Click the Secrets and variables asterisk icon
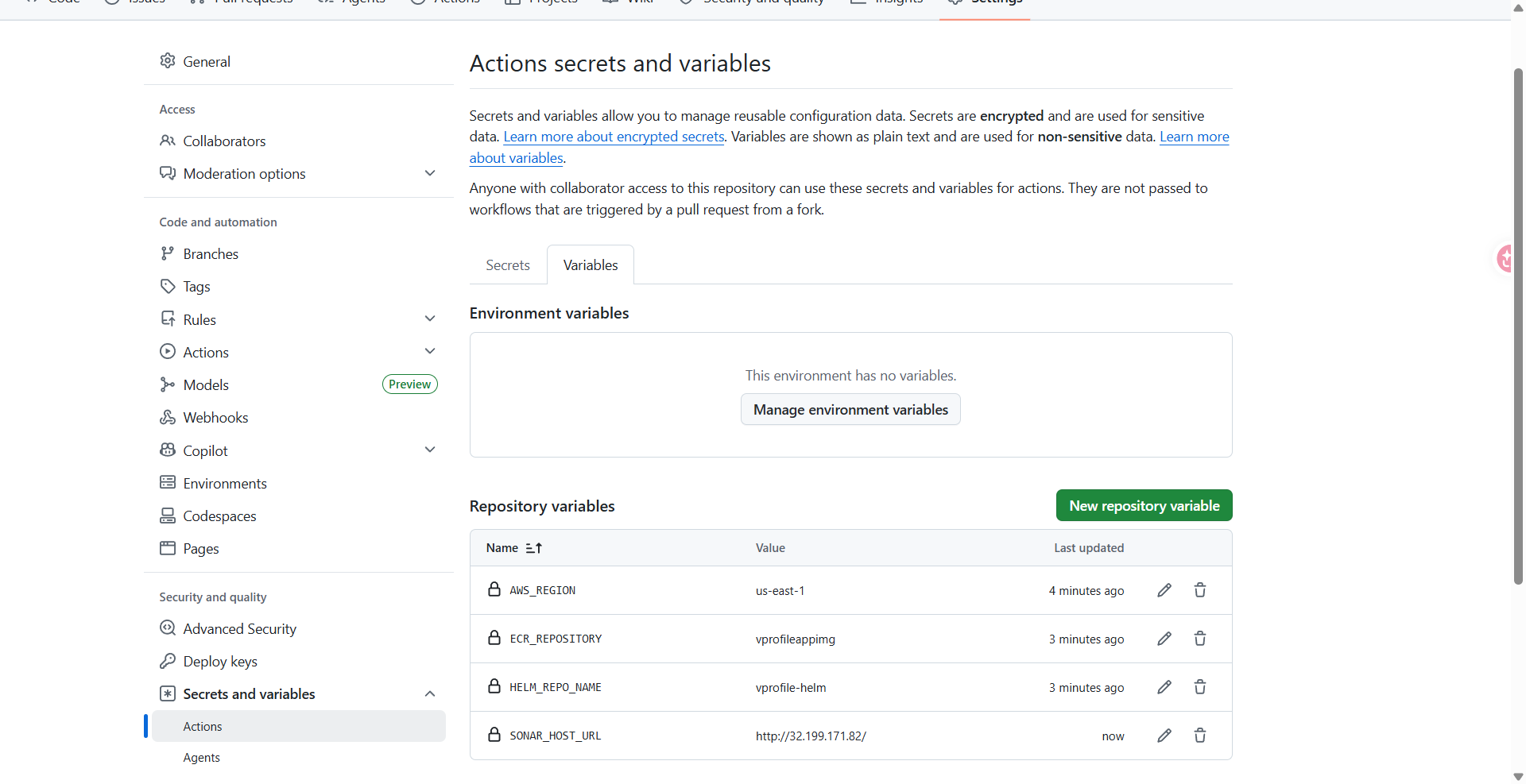Viewport: 1526px width, 784px height. click(x=167, y=693)
